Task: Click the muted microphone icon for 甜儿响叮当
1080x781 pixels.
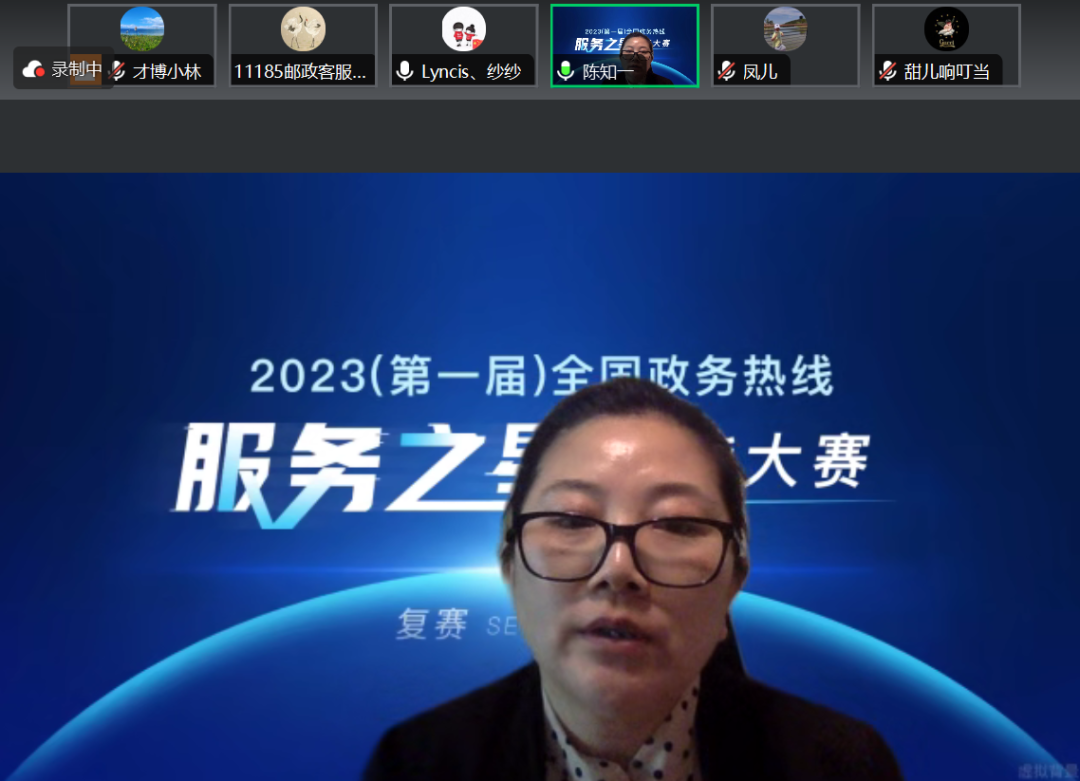Action: [x=888, y=71]
